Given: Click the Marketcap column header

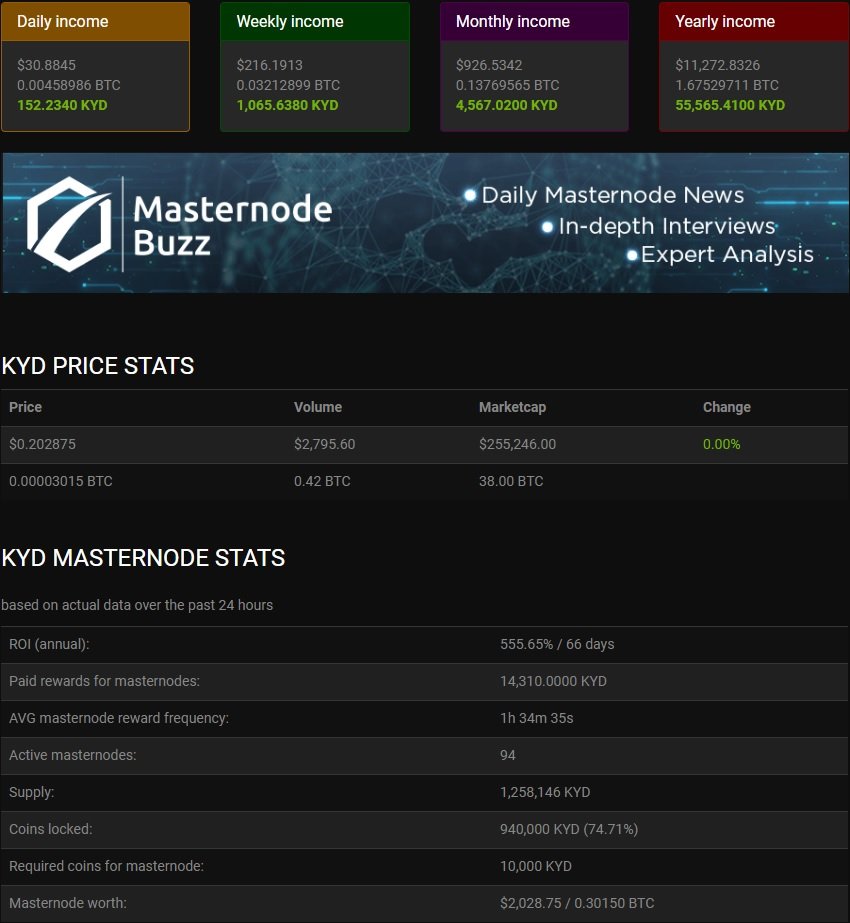Looking at the screenshot, I should tap(513, 407).
